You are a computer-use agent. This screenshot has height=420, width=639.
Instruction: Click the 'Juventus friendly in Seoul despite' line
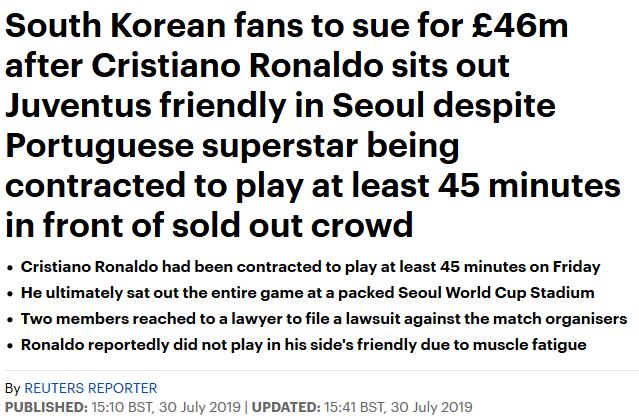[280, 106]
